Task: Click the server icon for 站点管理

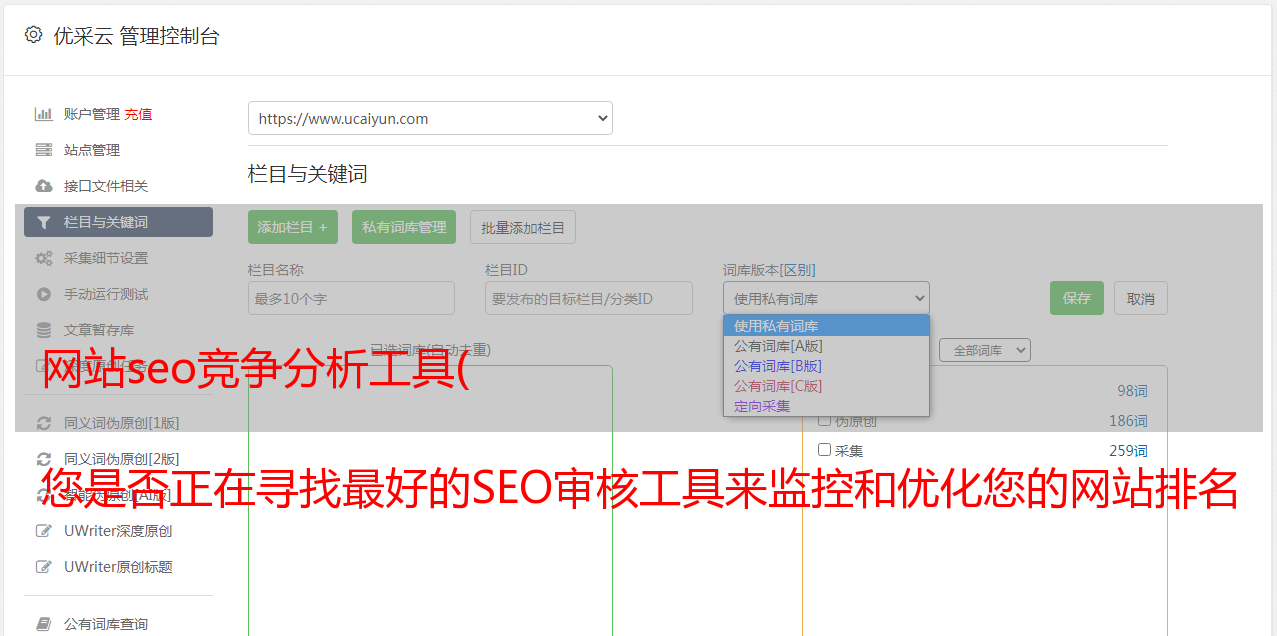Action: 44,150
